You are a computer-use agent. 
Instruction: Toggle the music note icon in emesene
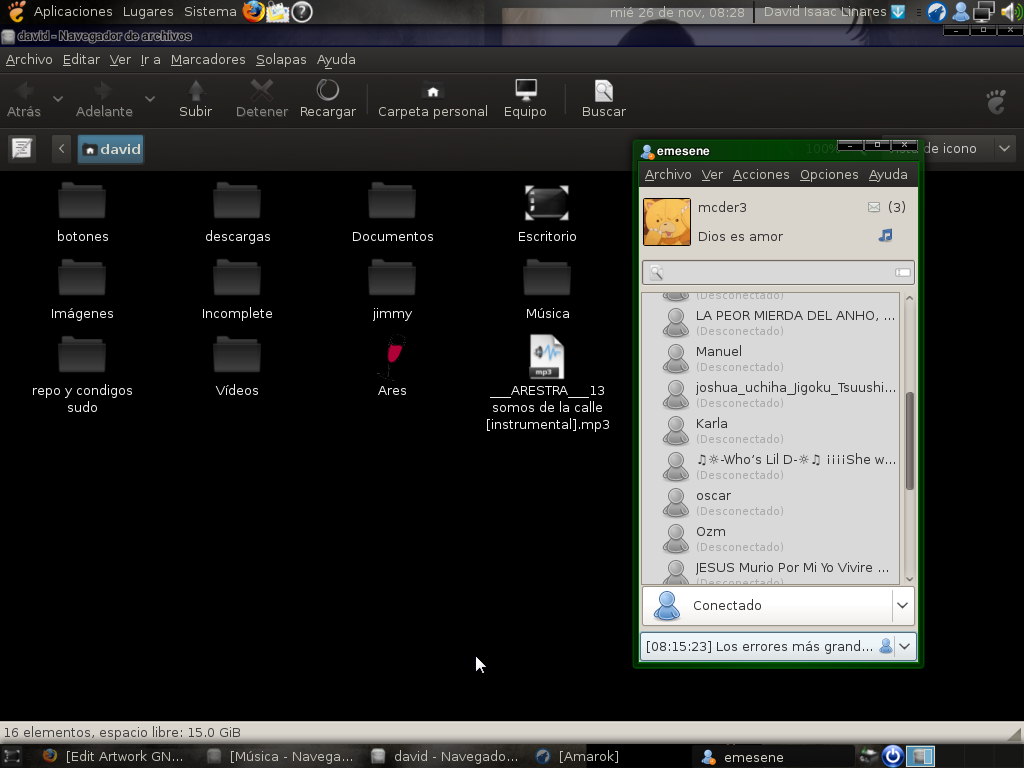(886, 236)
